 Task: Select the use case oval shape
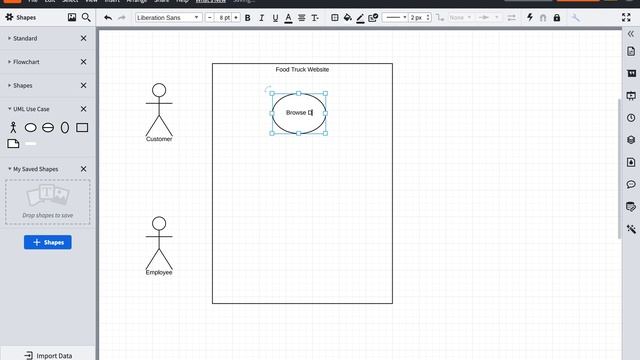coord(31,128)
